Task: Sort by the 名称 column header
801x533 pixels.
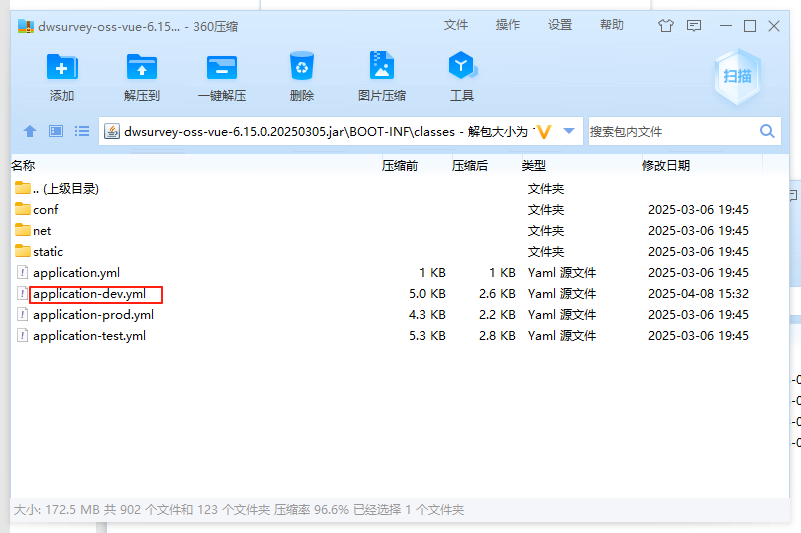Action: tap(23, 166)
